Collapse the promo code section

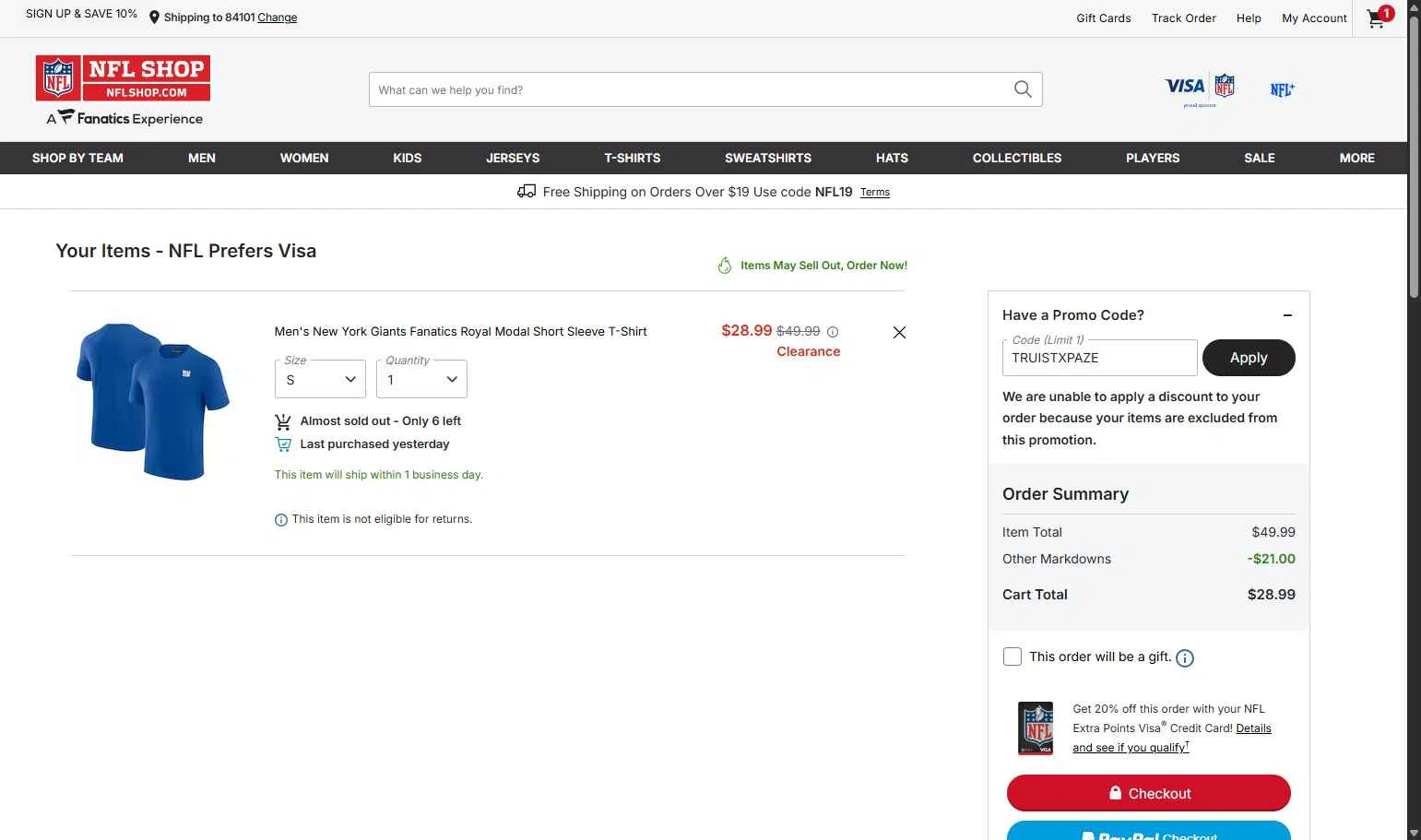coord(1287,315)
